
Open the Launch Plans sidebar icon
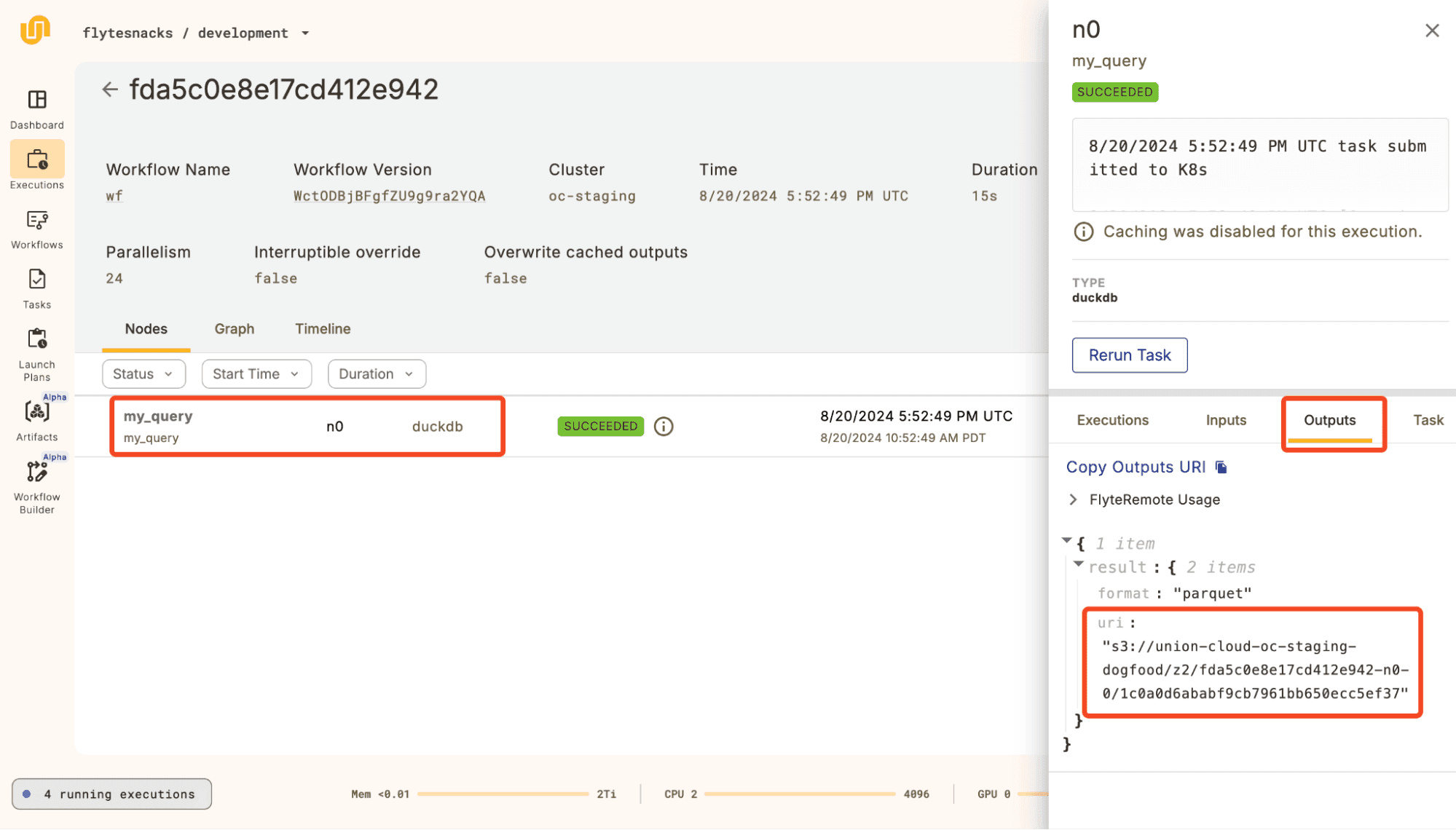(37, 340)
